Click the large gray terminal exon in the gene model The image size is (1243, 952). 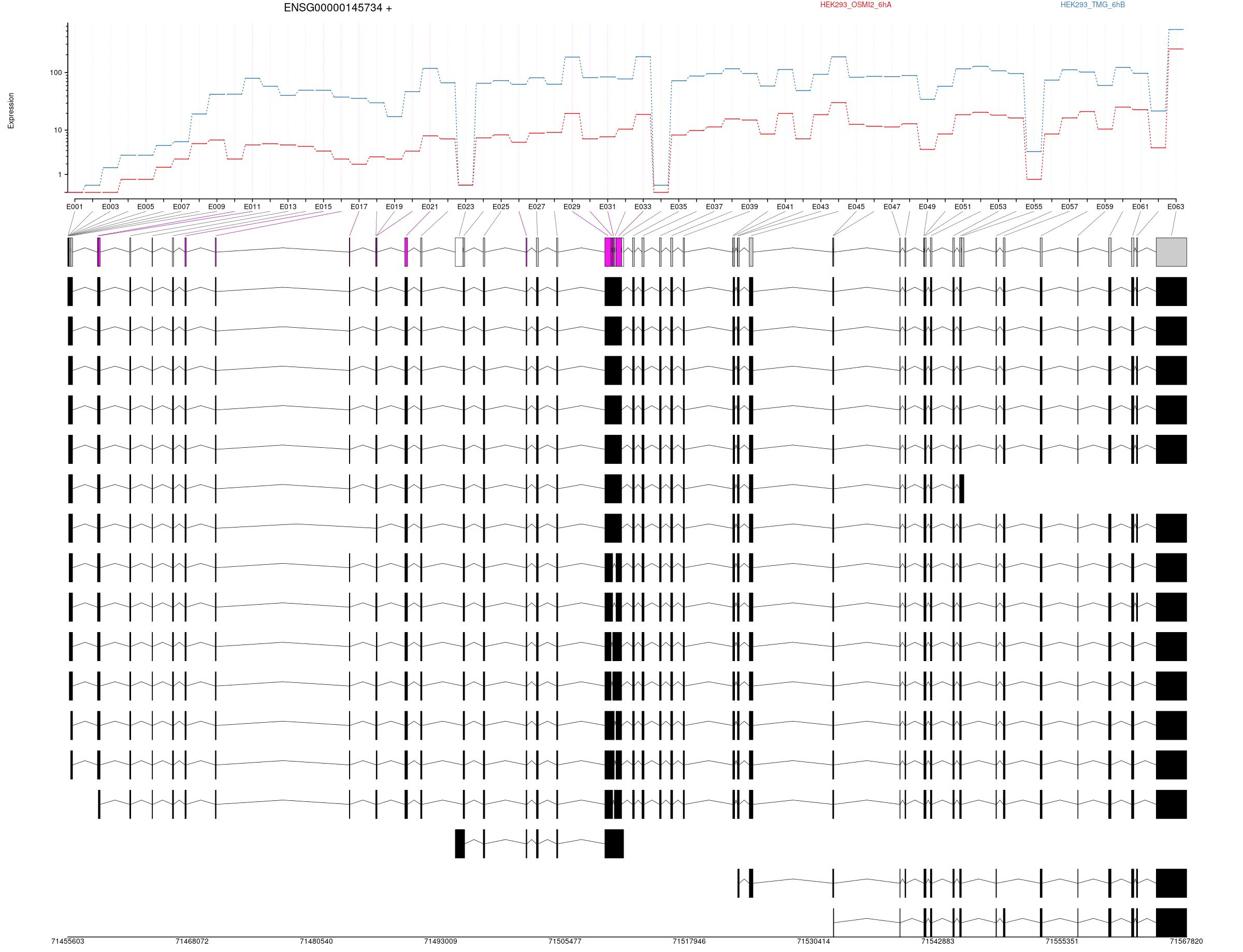[1171, 252]
